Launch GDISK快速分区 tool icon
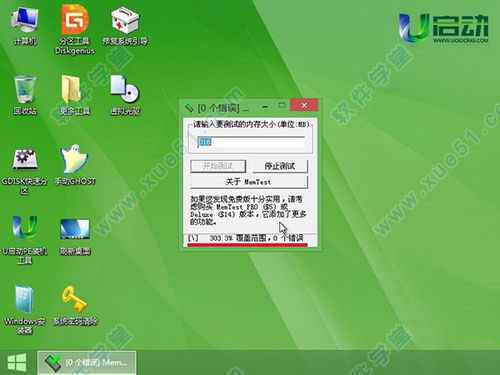 (25, 171)
